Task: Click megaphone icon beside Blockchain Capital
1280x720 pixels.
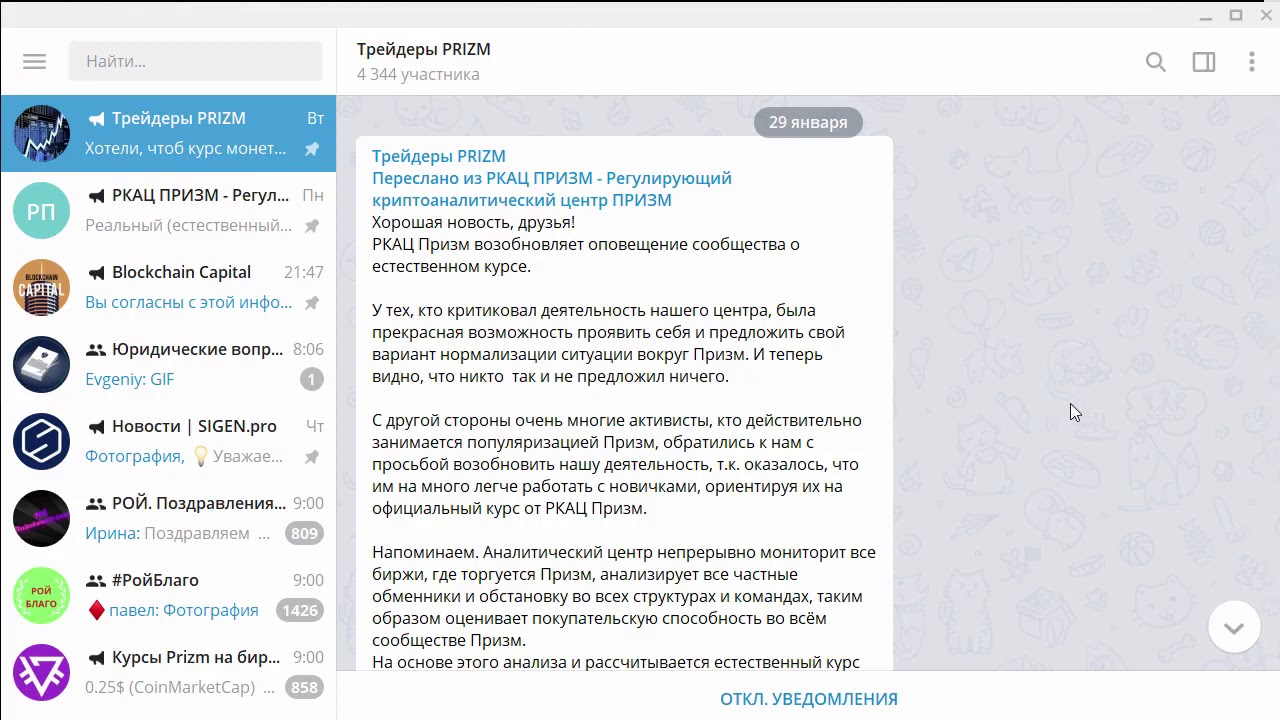Action: (x=96, y=273)
